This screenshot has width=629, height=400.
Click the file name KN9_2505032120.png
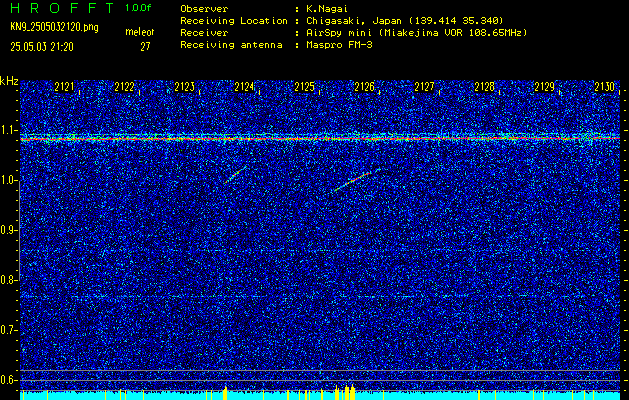coord(54,28)
